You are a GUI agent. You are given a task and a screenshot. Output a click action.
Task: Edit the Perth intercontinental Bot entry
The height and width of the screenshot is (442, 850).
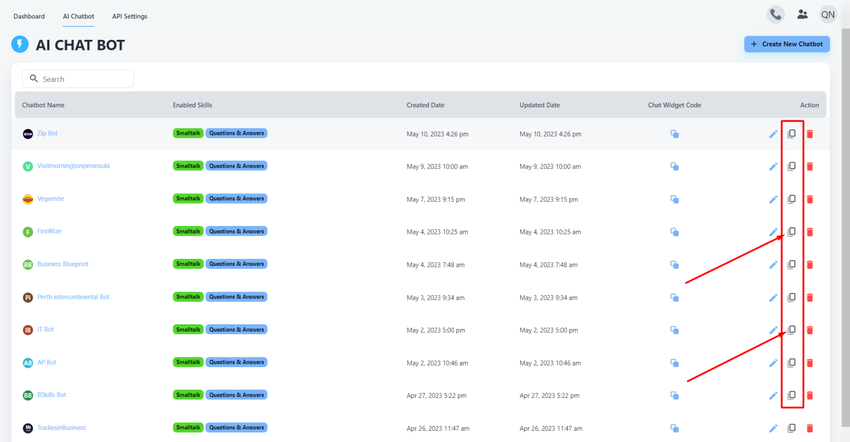(773, 298)
